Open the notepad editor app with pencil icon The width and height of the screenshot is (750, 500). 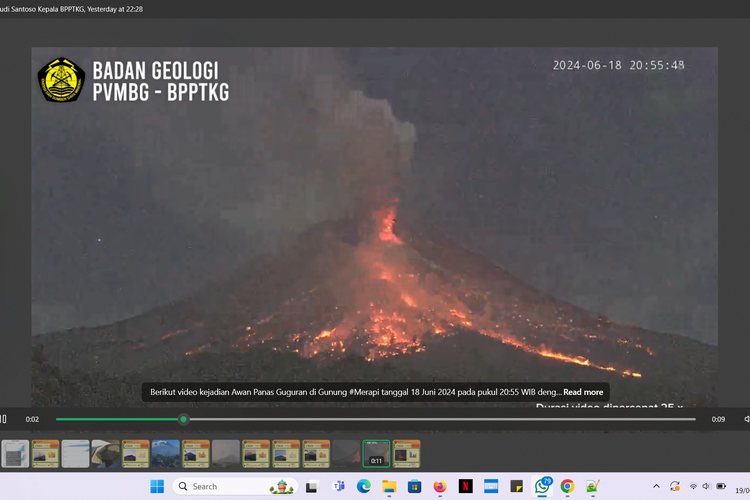pos(593,487)
